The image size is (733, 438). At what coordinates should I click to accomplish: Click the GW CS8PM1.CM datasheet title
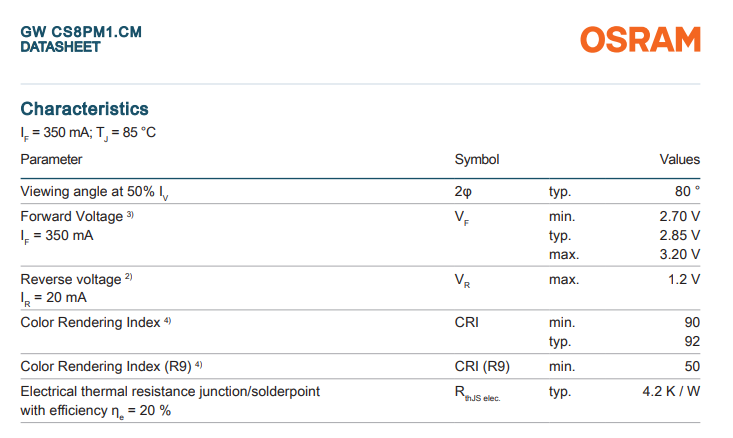pos(81,32)
